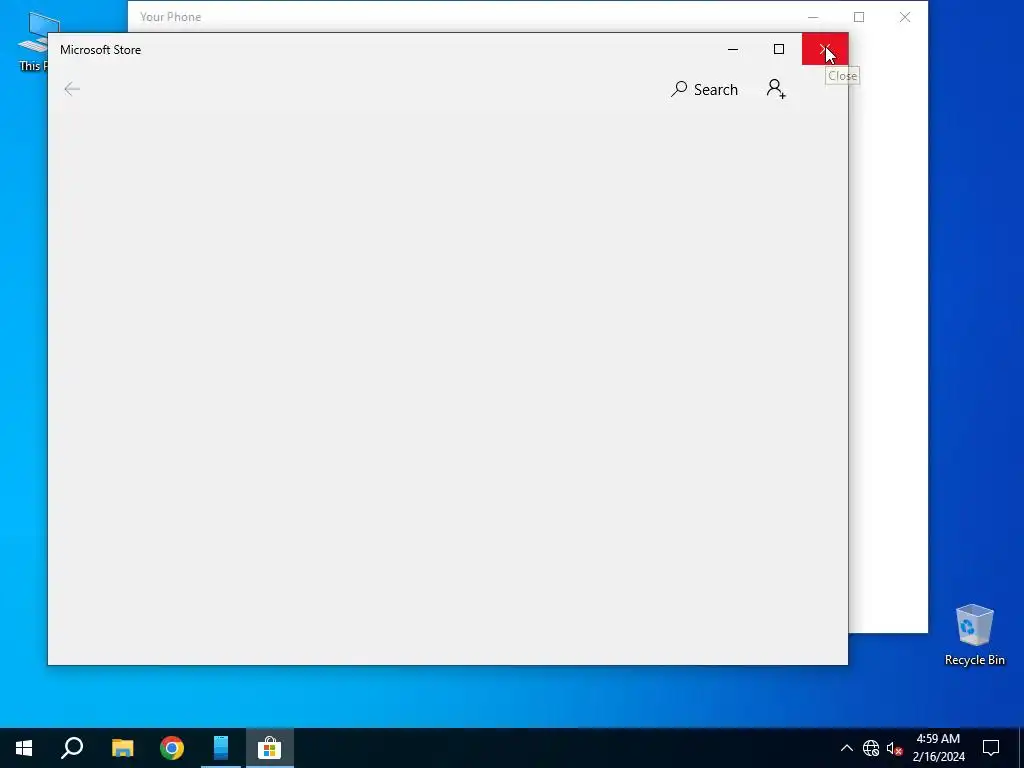This screenshot has height=768, width=1024.
Task: Minimize the Microsoft Store window
Action: 733,49
